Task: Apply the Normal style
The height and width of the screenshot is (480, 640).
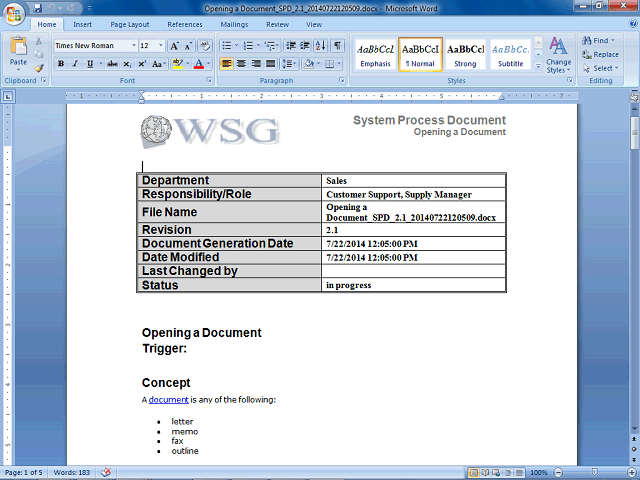Action: (420, 55)
